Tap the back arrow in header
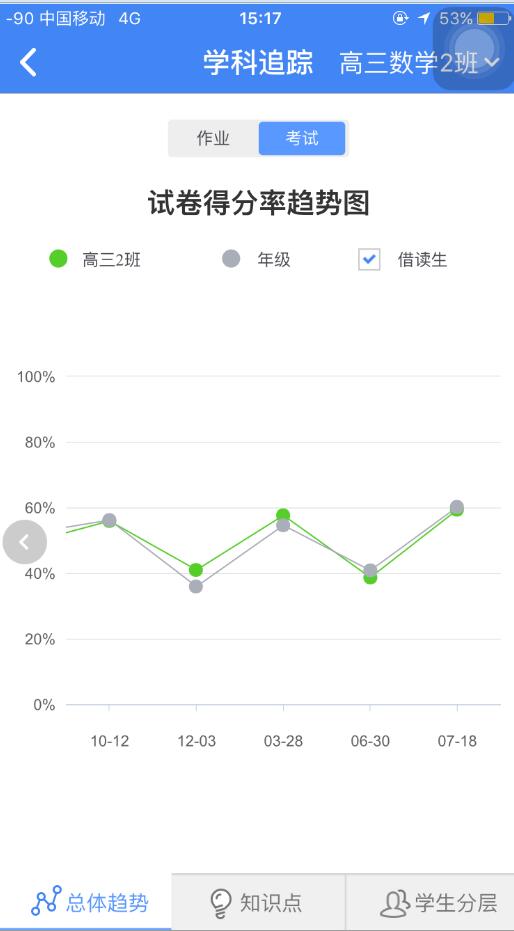 (x=28, y=62)
